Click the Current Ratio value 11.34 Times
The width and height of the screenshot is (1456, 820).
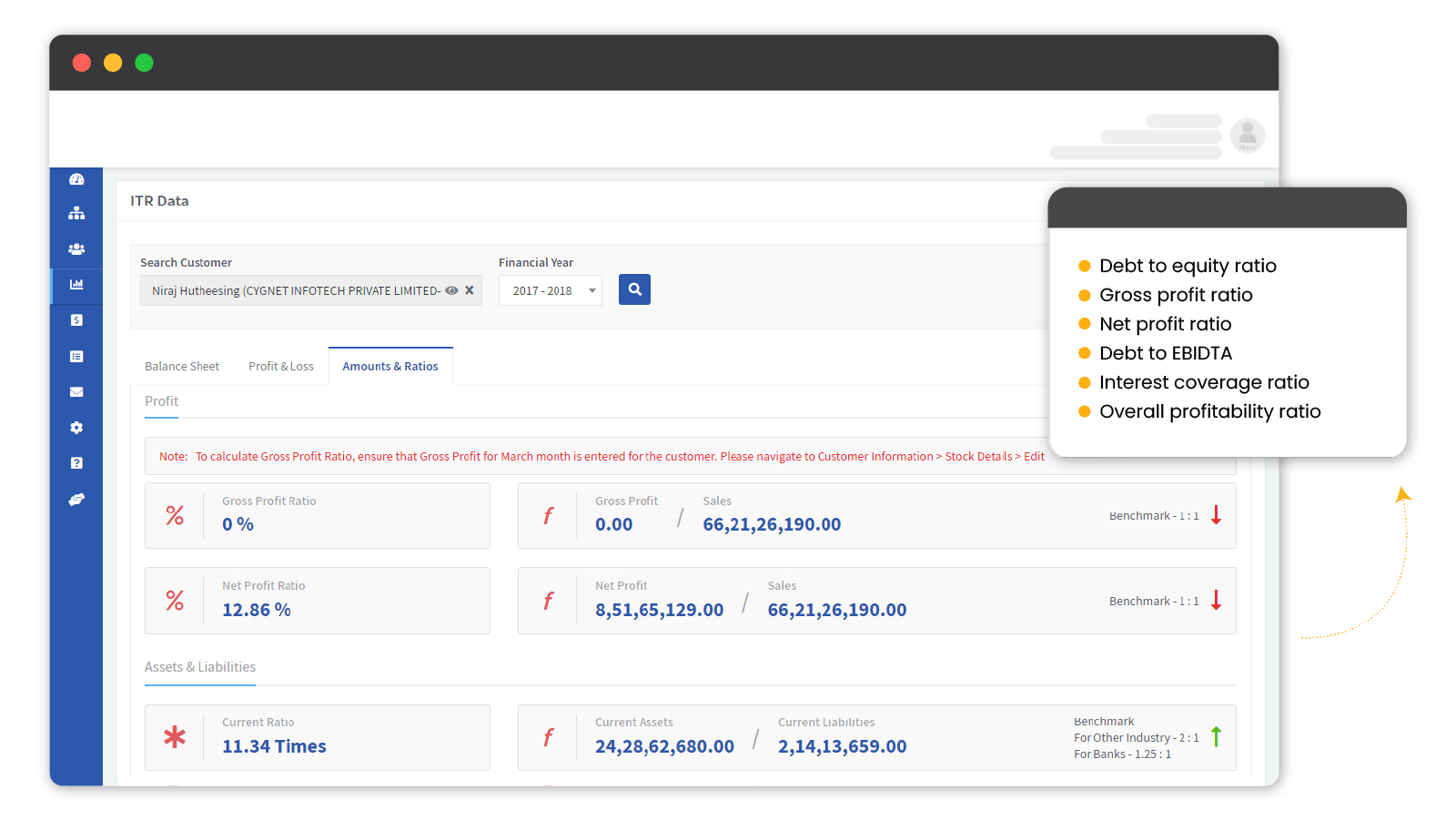click(x=274, y=746)
